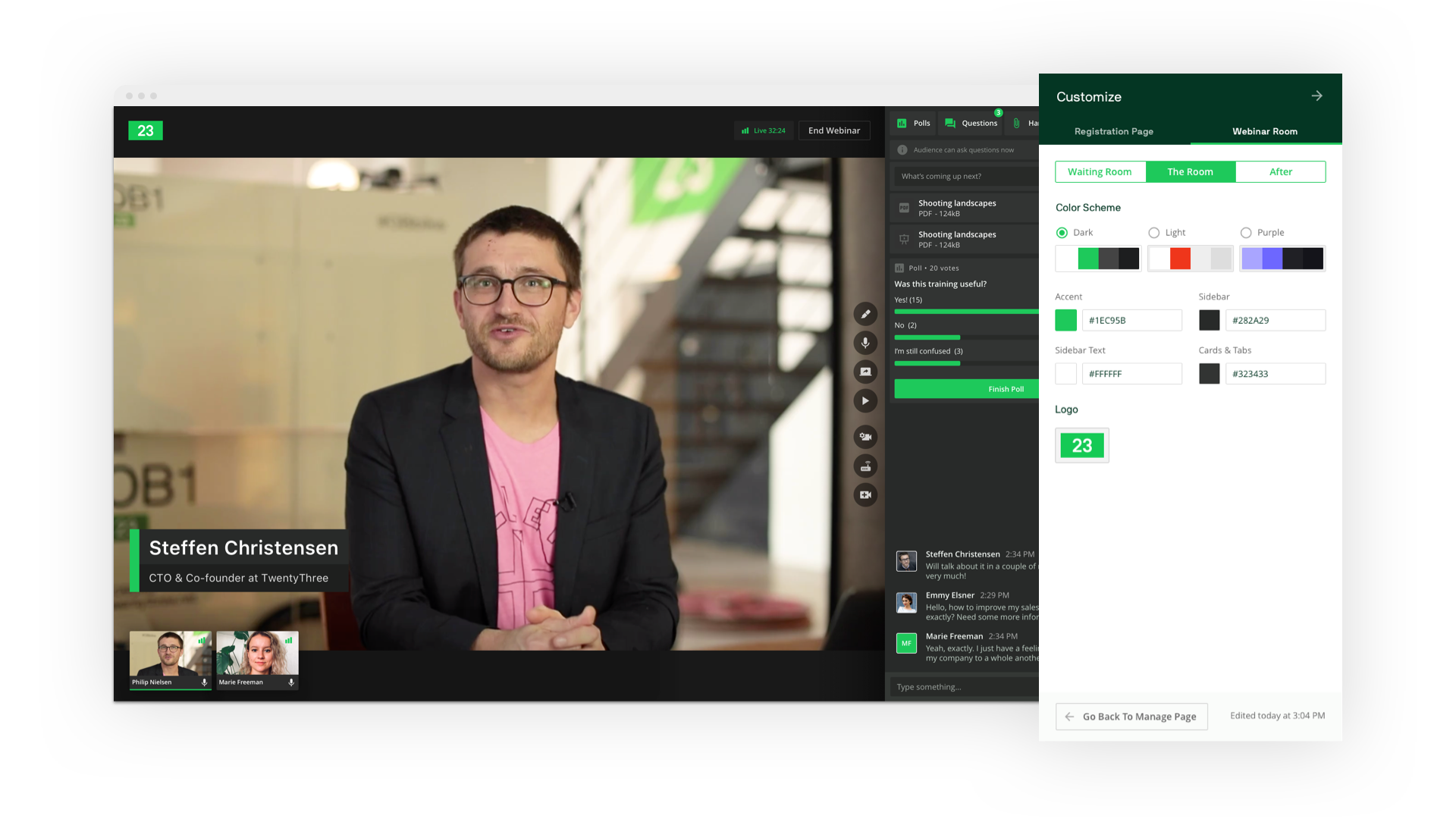Select the Light color scheme radio
The image size is (1456, 819).
pyautogui.click(x=1154, y=233)
